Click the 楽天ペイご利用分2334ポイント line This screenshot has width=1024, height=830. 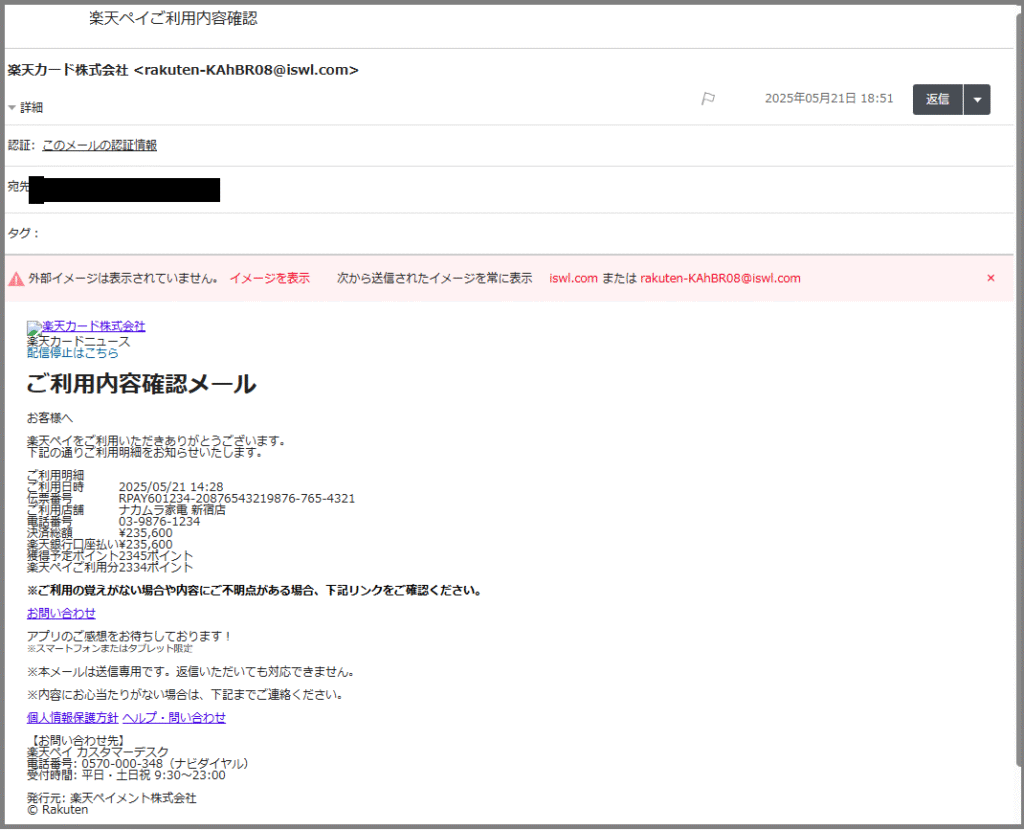click(110, 567)
